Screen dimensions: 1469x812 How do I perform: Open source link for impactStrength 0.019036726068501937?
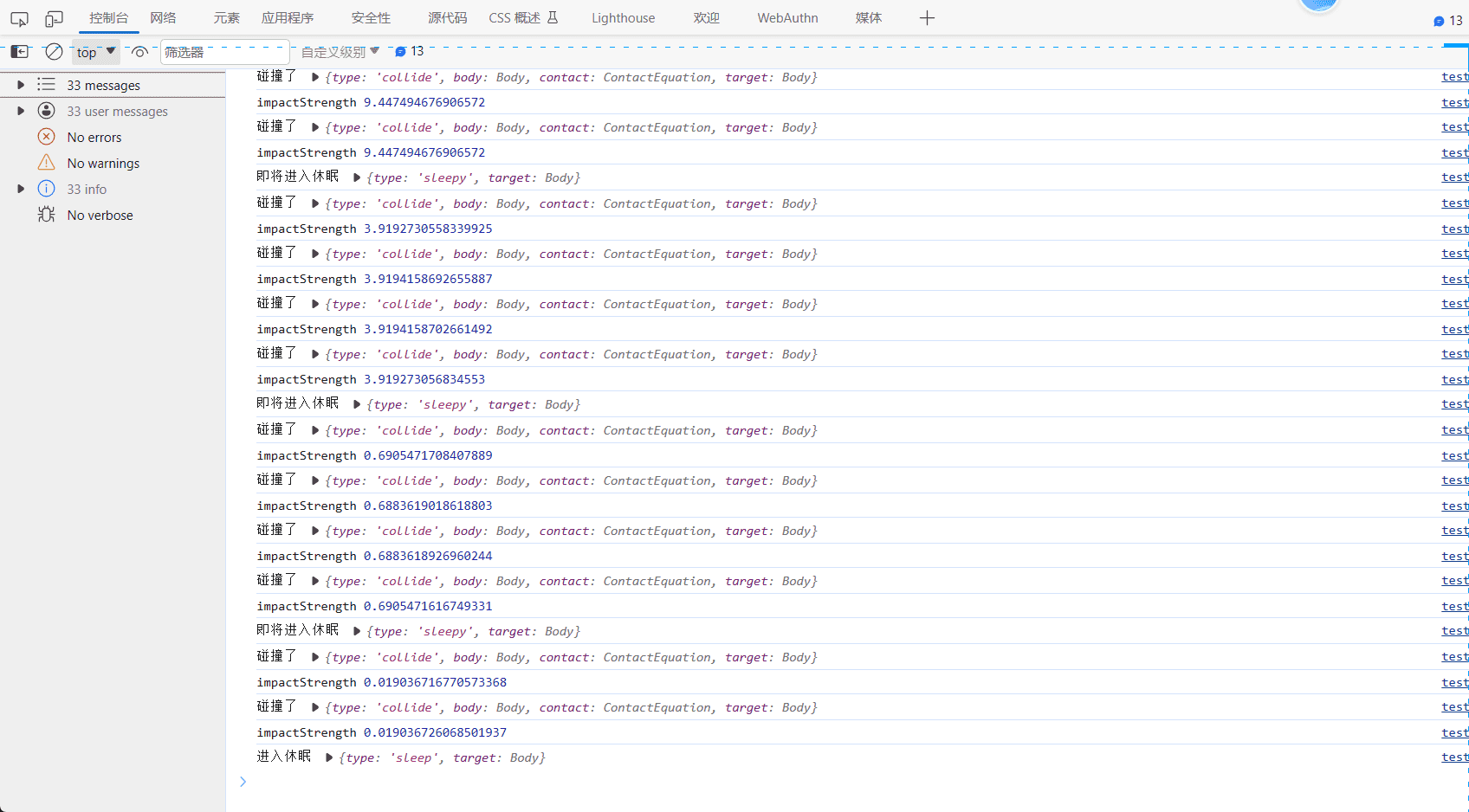pyautogui.click(x=1455, y=732)
